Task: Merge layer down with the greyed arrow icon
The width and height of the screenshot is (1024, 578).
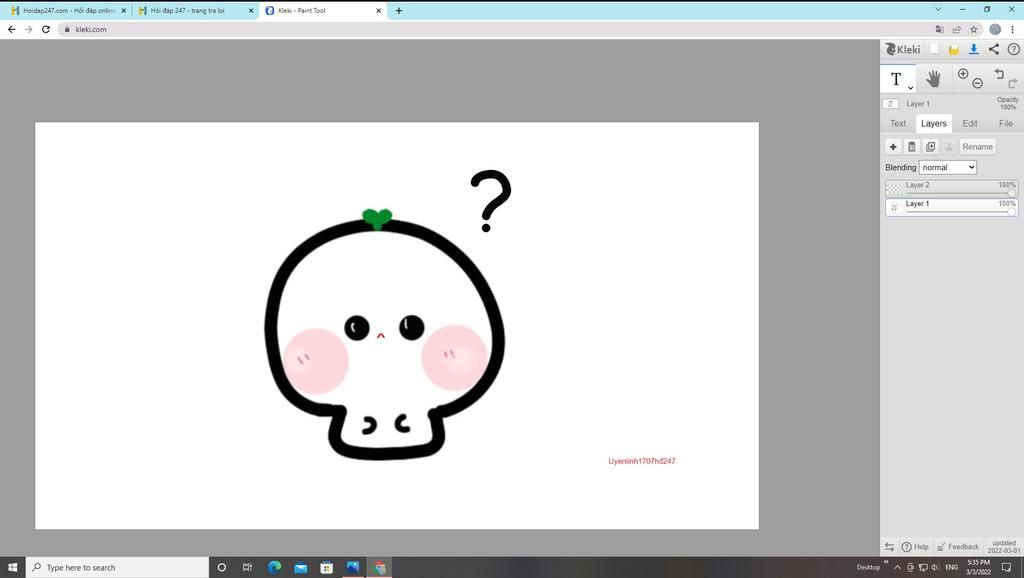Action: tap(949, 147)
